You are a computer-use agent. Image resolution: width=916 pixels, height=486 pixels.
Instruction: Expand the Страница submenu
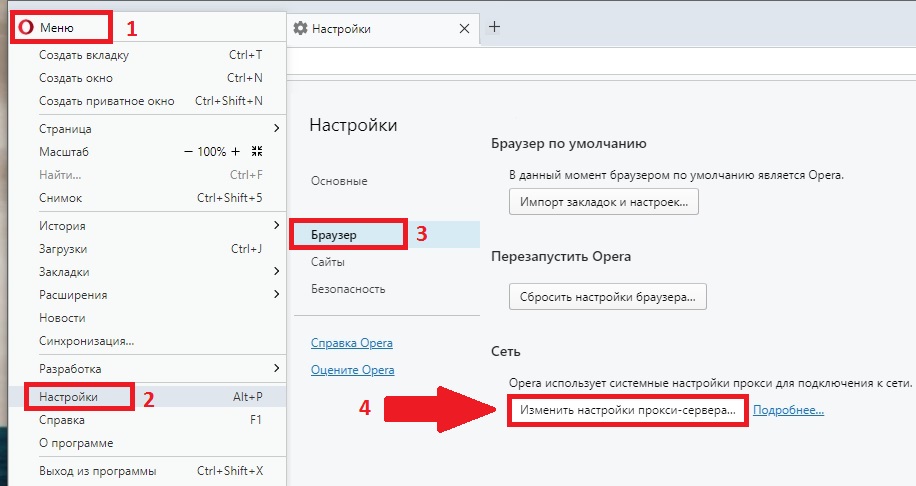[x=276, y=129]
